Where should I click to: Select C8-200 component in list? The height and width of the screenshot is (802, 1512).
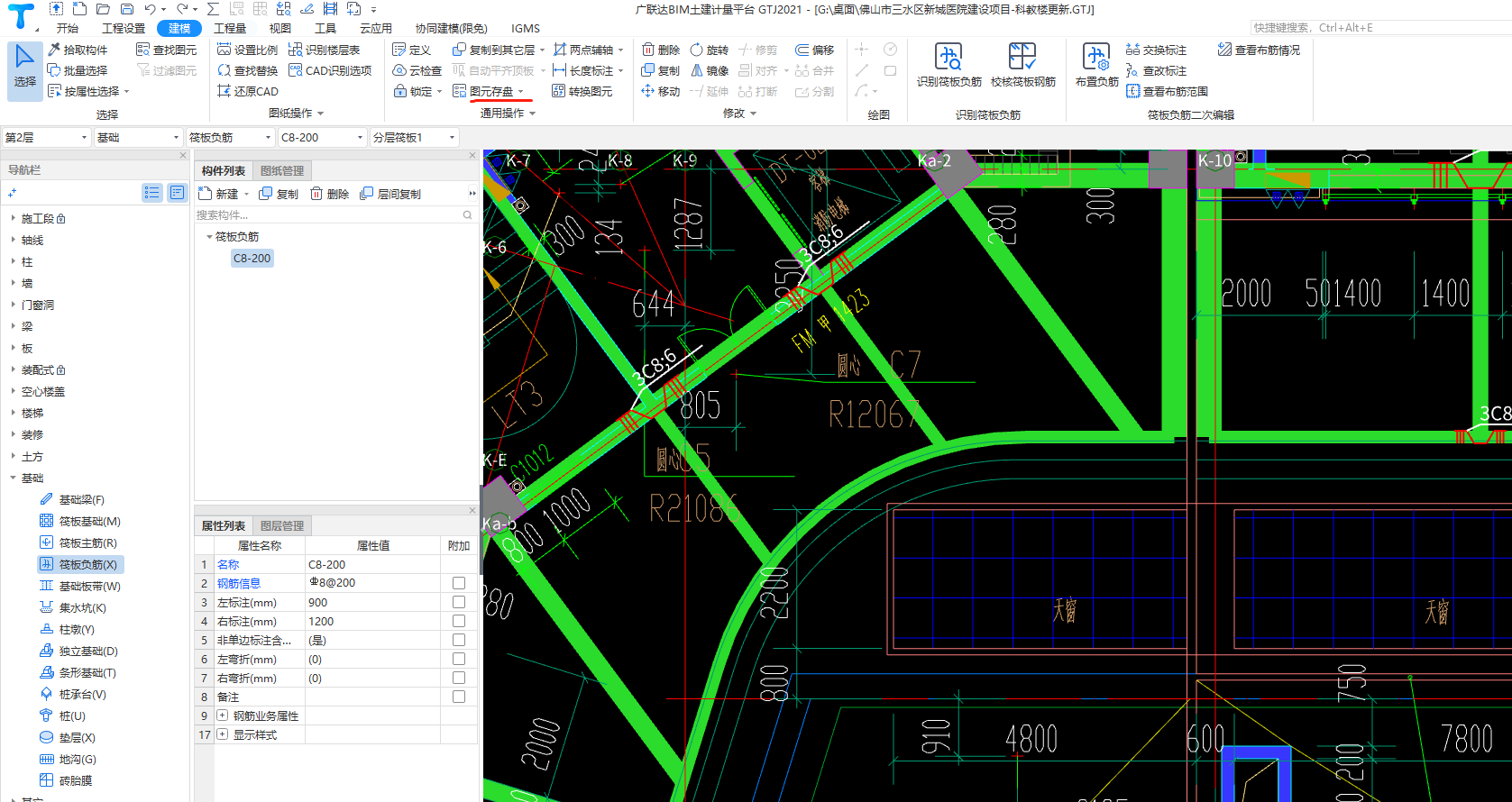(252, 259)
